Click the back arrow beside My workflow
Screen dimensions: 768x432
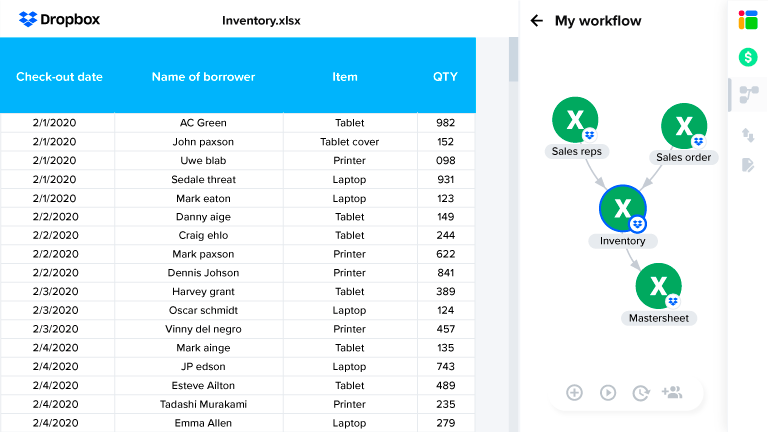tap(537, 21)
